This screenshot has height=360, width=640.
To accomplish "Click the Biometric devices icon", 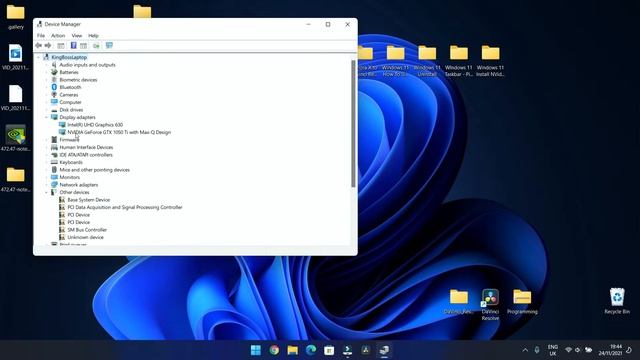I will point(54,80).
